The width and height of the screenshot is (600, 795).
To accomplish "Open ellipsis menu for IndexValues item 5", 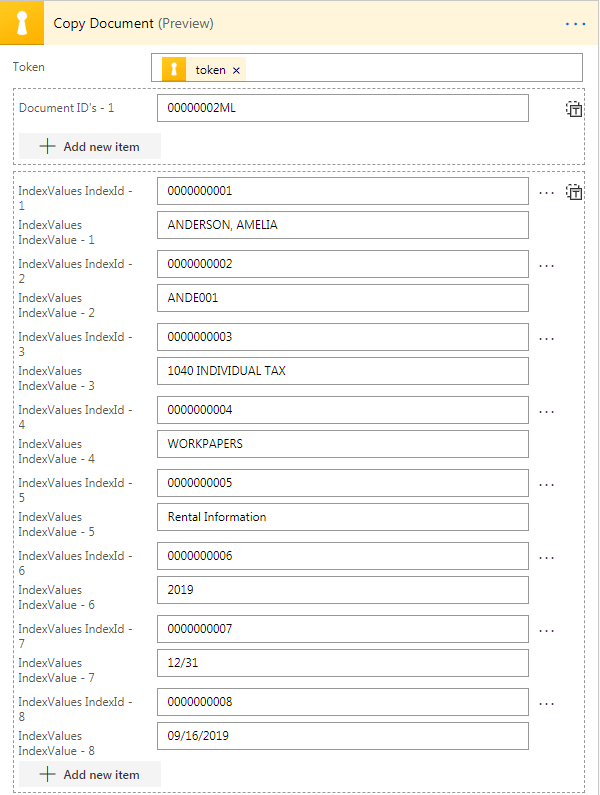I will (x=546, y=484).
